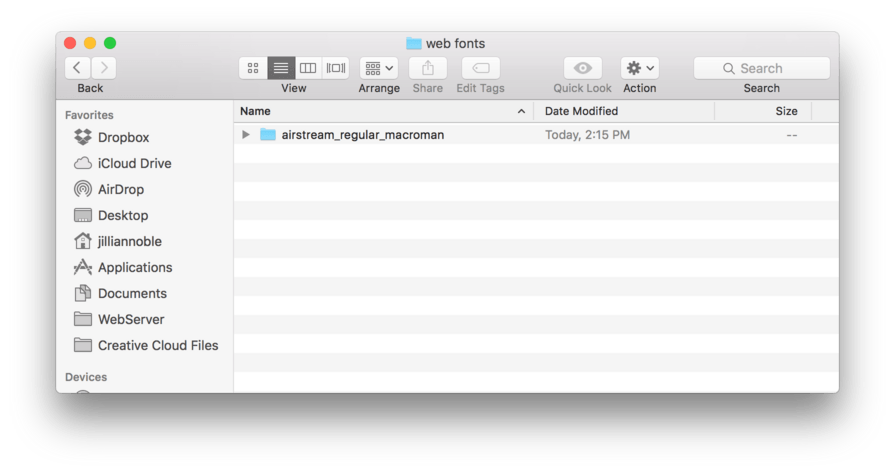Select the airstream_regular_macroman folder row

point(536,135)
